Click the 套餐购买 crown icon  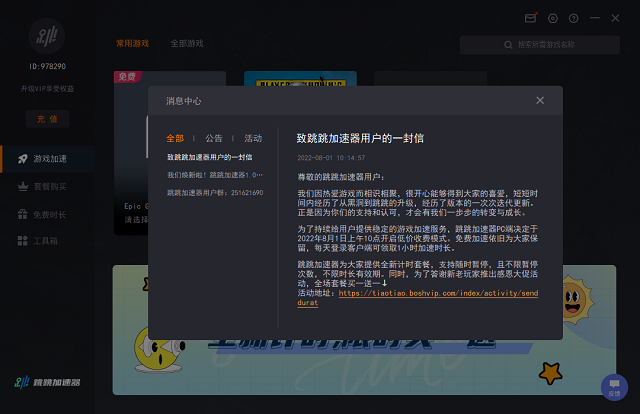tap(23, 187)
